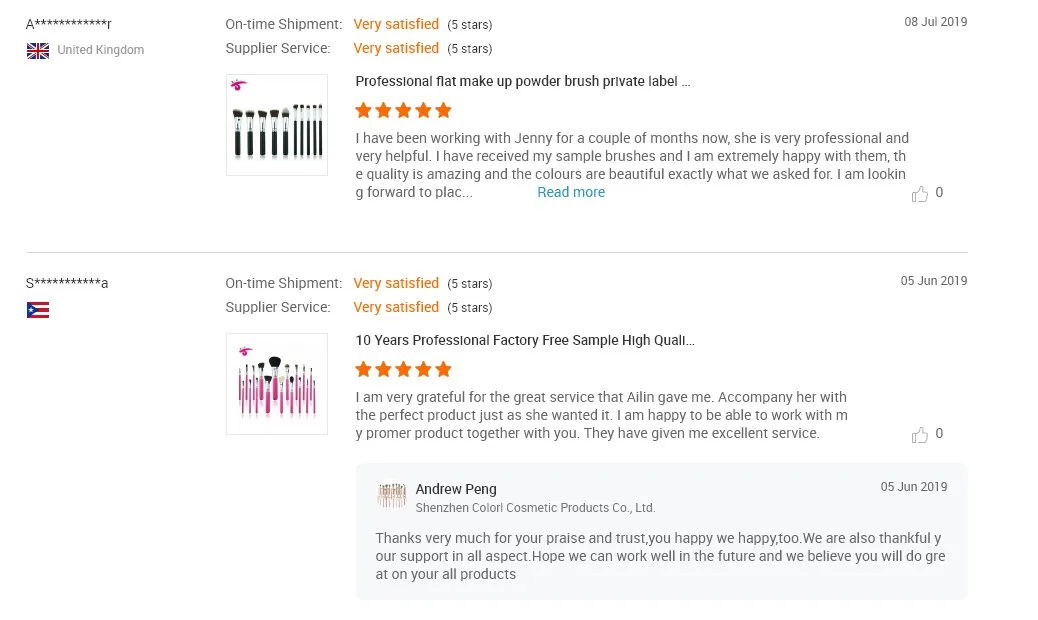This screenshot has height=620, width=1038.
Task: Click like count on first review
Action: (x=939, y=192)
